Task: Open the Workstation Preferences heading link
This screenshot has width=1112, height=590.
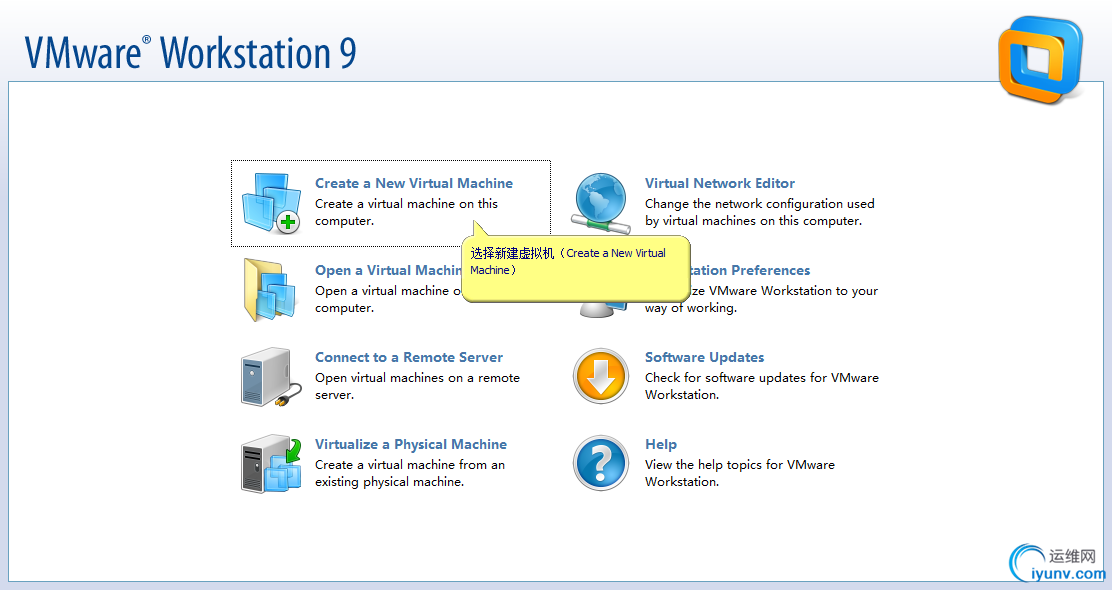Action: click(x=750, y=270)
